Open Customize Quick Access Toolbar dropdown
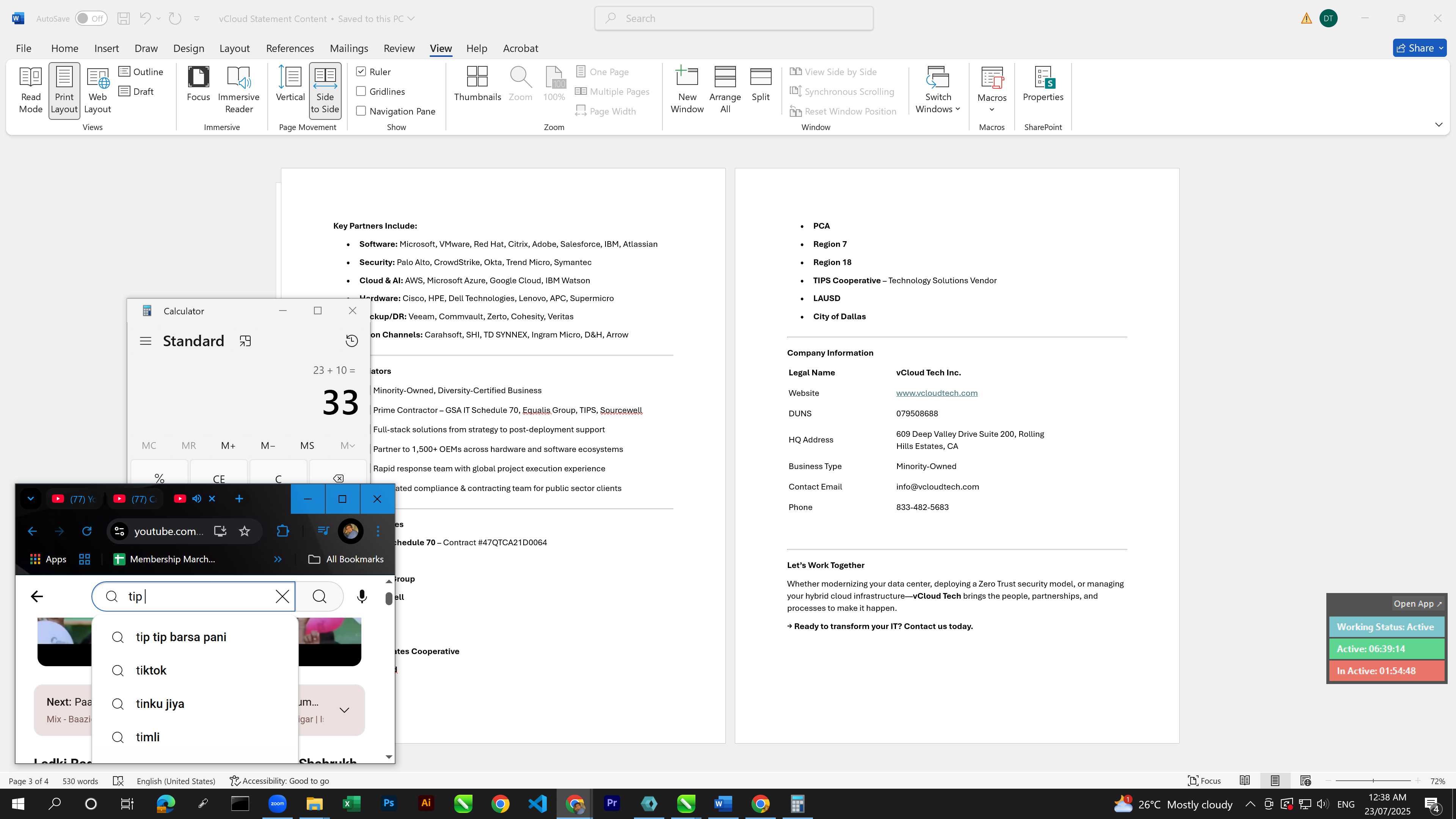 (x=197, y=19)
